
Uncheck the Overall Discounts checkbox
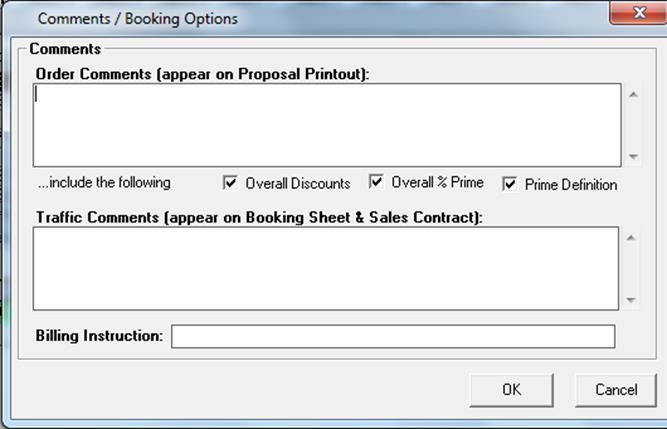(x=231, y=183)
